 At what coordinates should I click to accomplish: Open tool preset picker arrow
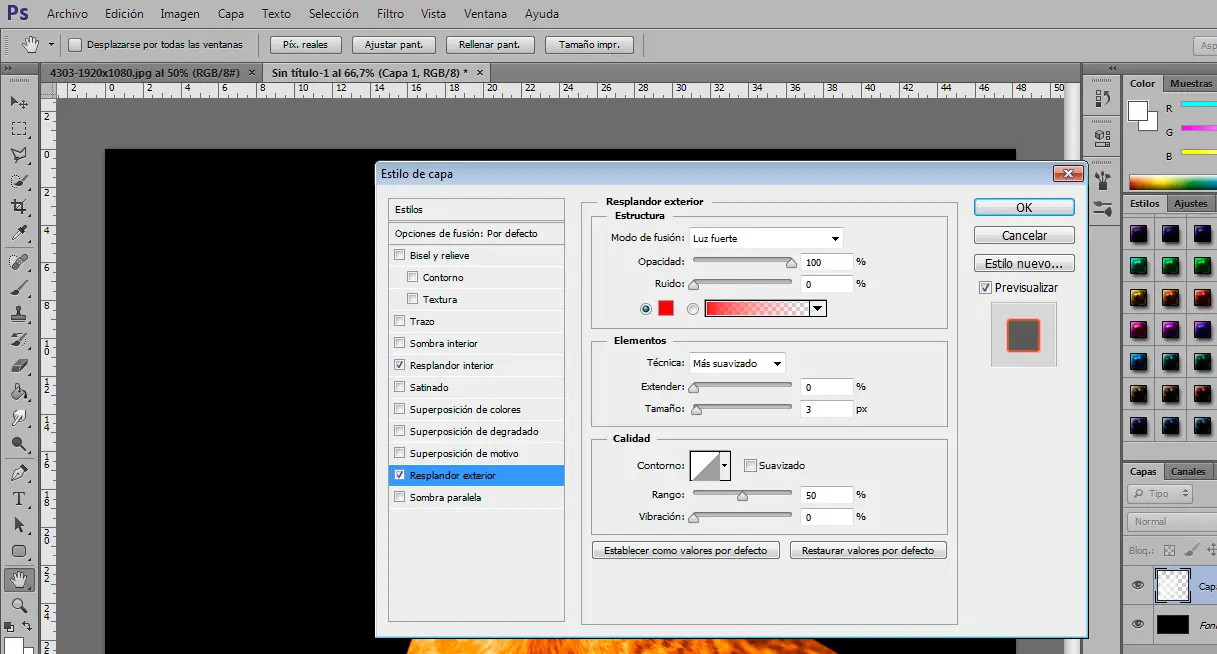[51, 44]
